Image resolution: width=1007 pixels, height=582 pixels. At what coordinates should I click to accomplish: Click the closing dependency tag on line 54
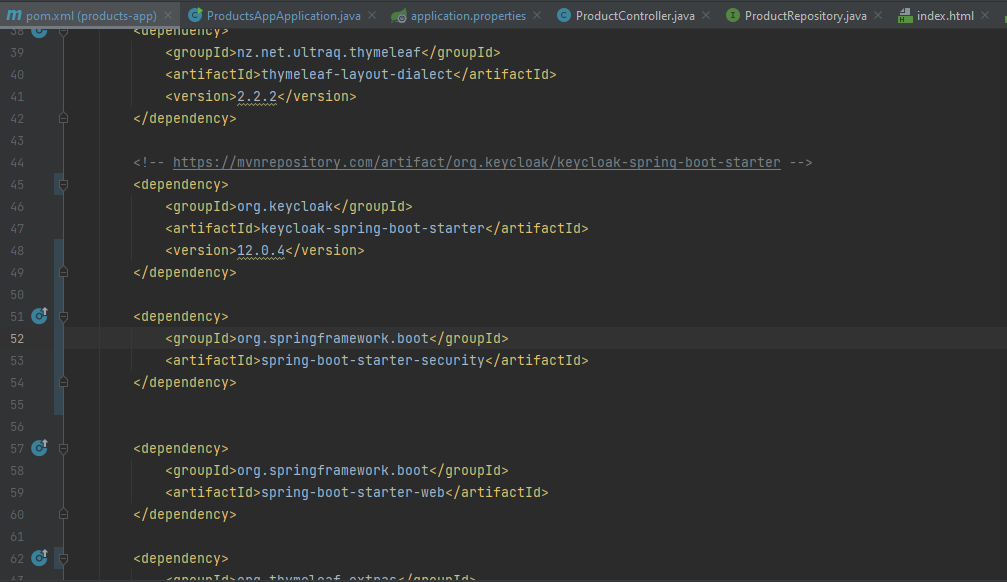[x=185, y=382]
